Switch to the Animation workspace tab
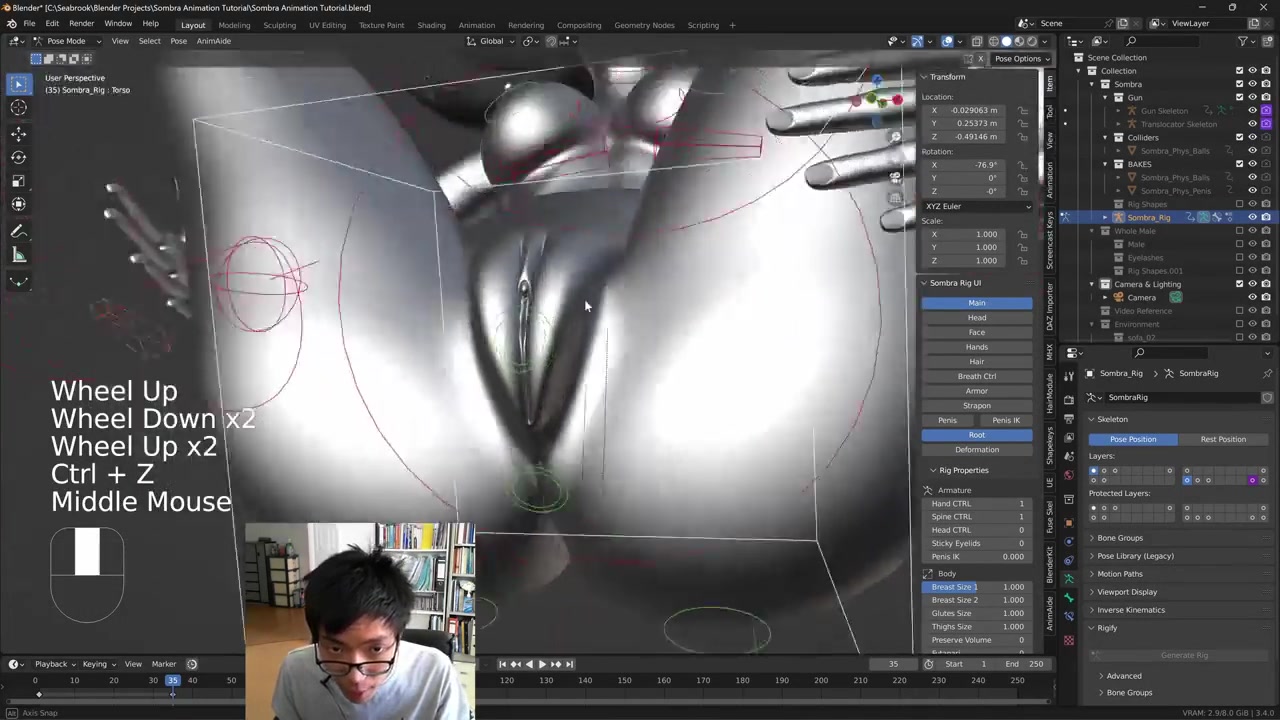Viewport: 1280px width, 720px height. [x=476, y=25]
